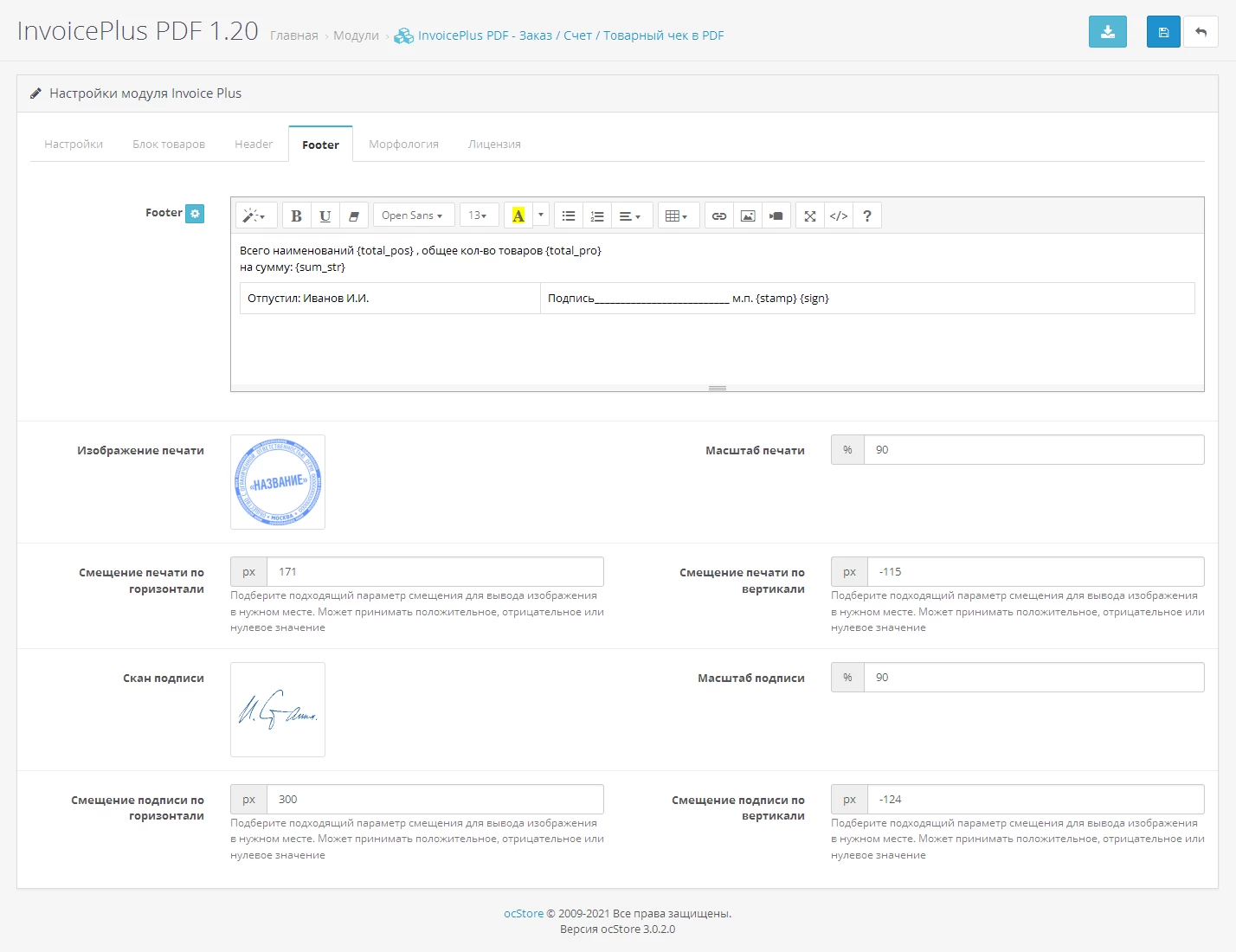
Task: Save settings with the floppy disk button
Action: point(1163,32)
